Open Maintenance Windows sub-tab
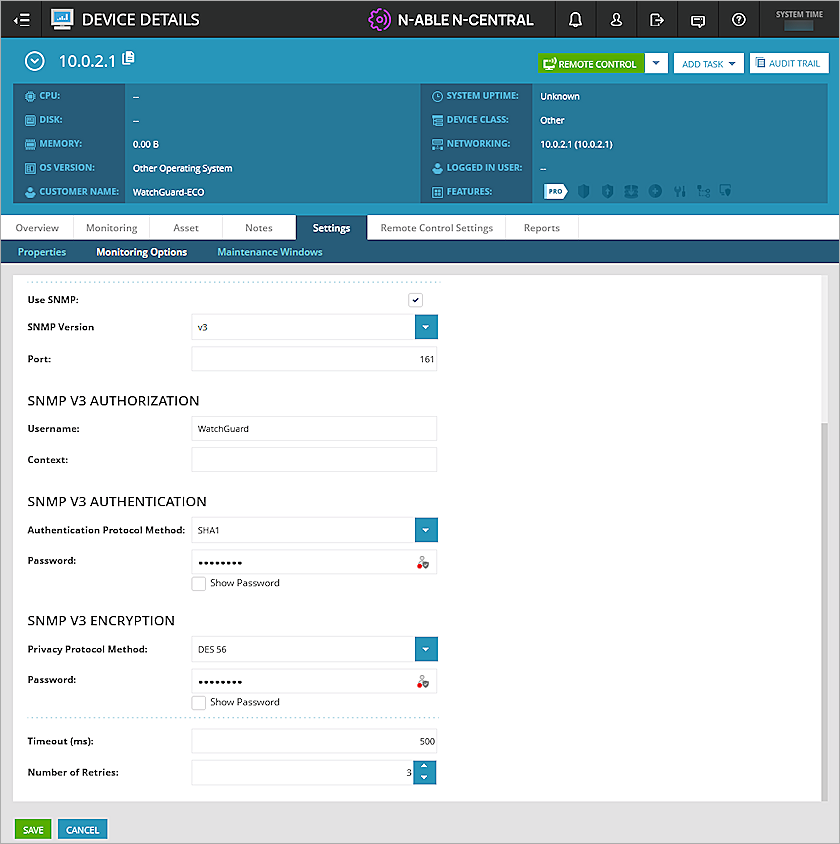The height and width of the screenshot is (844, 840). pos(270,252)
